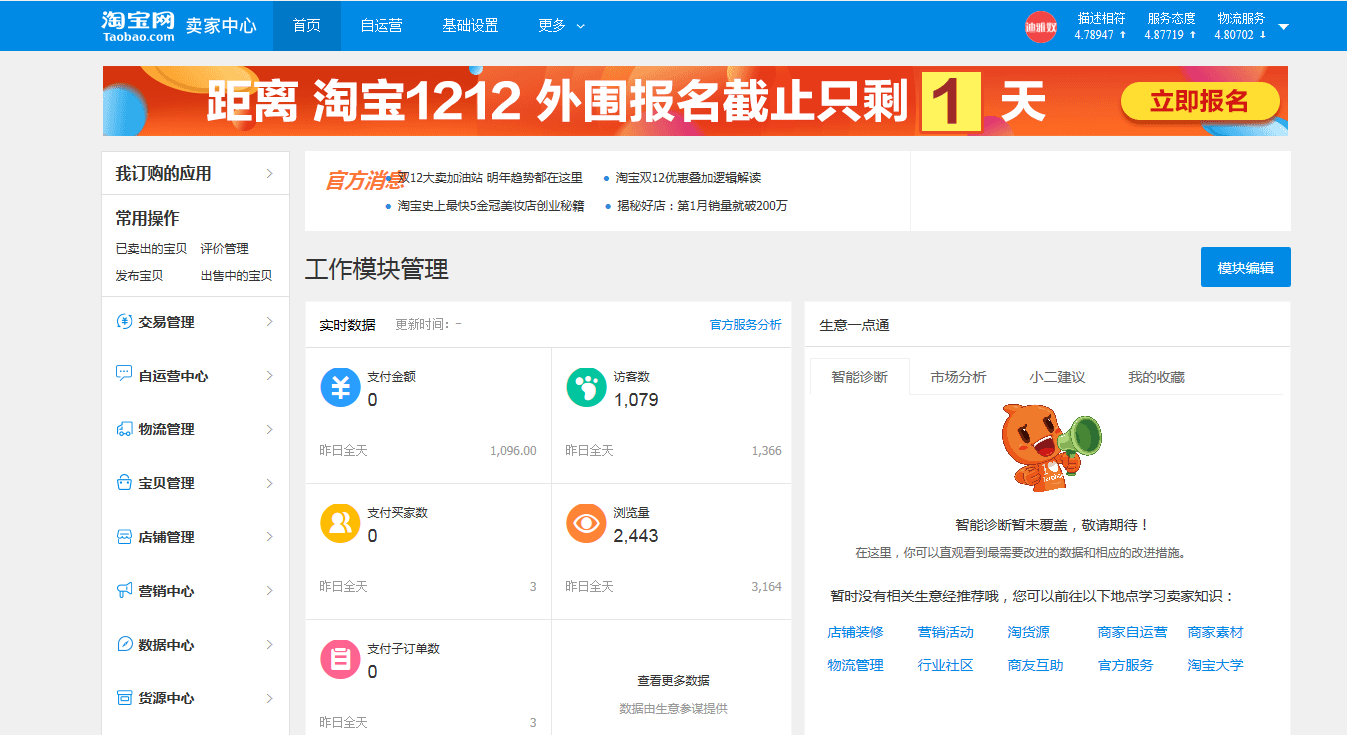Switch to the 市场分析 tab
The height and width of the screenshot is (735, 1347).
(958, 377)
